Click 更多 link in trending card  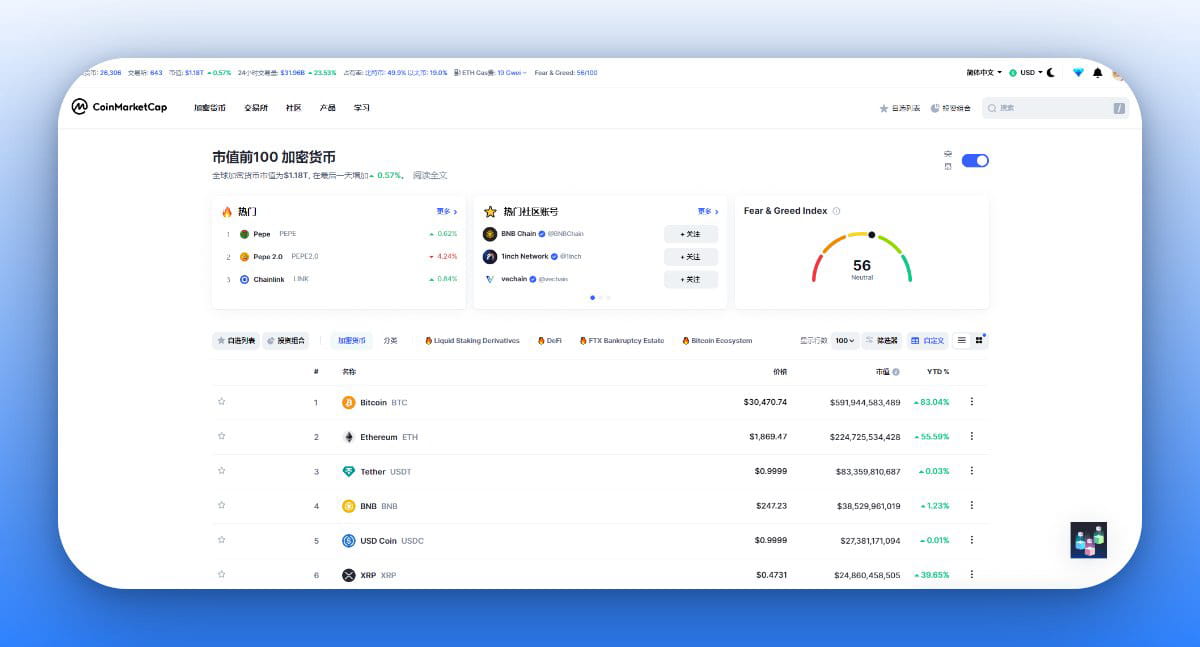[x=446, y=212]
